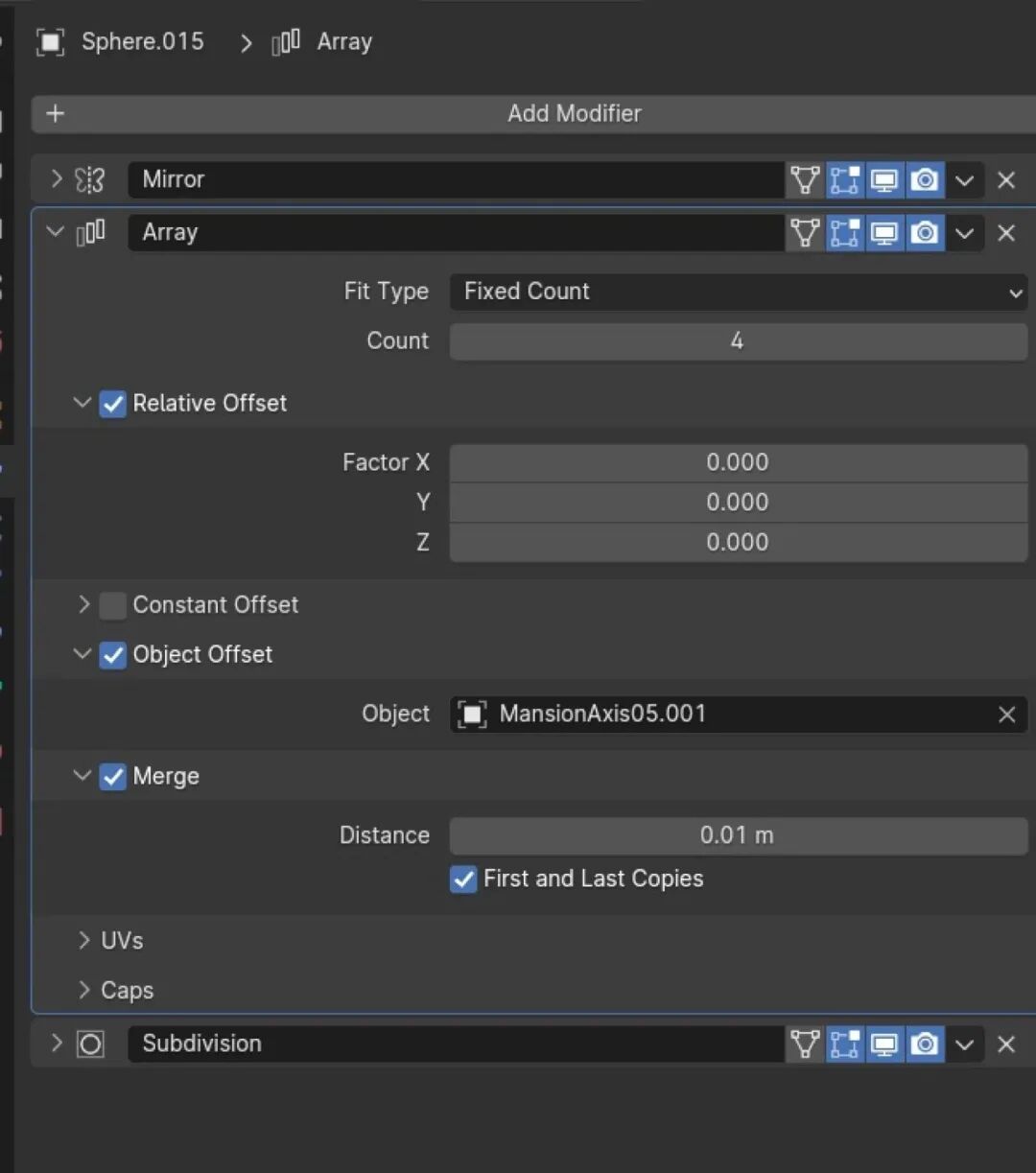Open the Fit Type dropdown
This screenshot has height=1173, width=1036.
[x=738, y=292]
